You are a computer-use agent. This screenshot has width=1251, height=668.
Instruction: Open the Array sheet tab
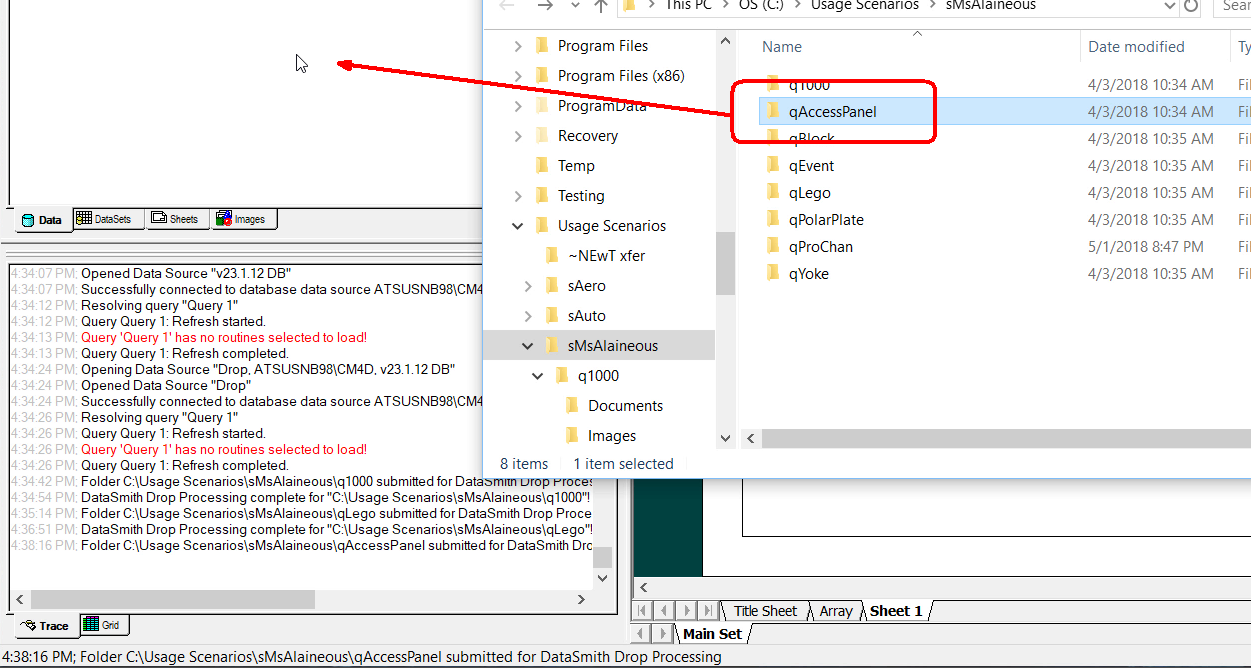(836, 611)
